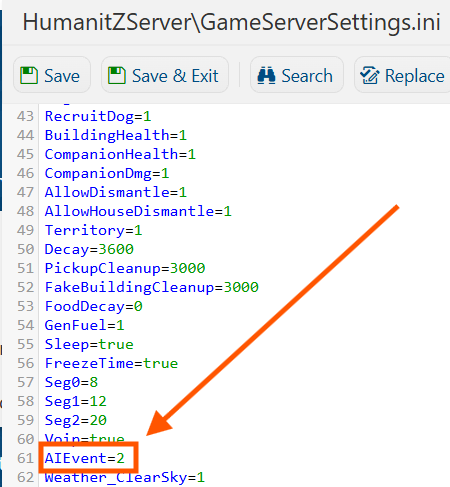Click the binoculars icon on Search
450x487 pixels.
(x=266, y=75)
